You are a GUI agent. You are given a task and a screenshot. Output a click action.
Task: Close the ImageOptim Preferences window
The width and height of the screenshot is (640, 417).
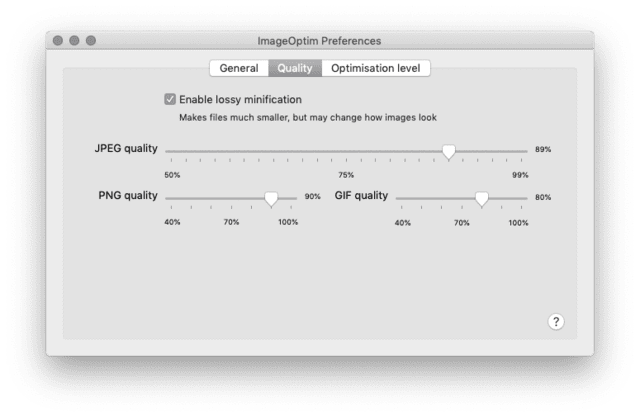pyautogui.click(x=58, y=40)
